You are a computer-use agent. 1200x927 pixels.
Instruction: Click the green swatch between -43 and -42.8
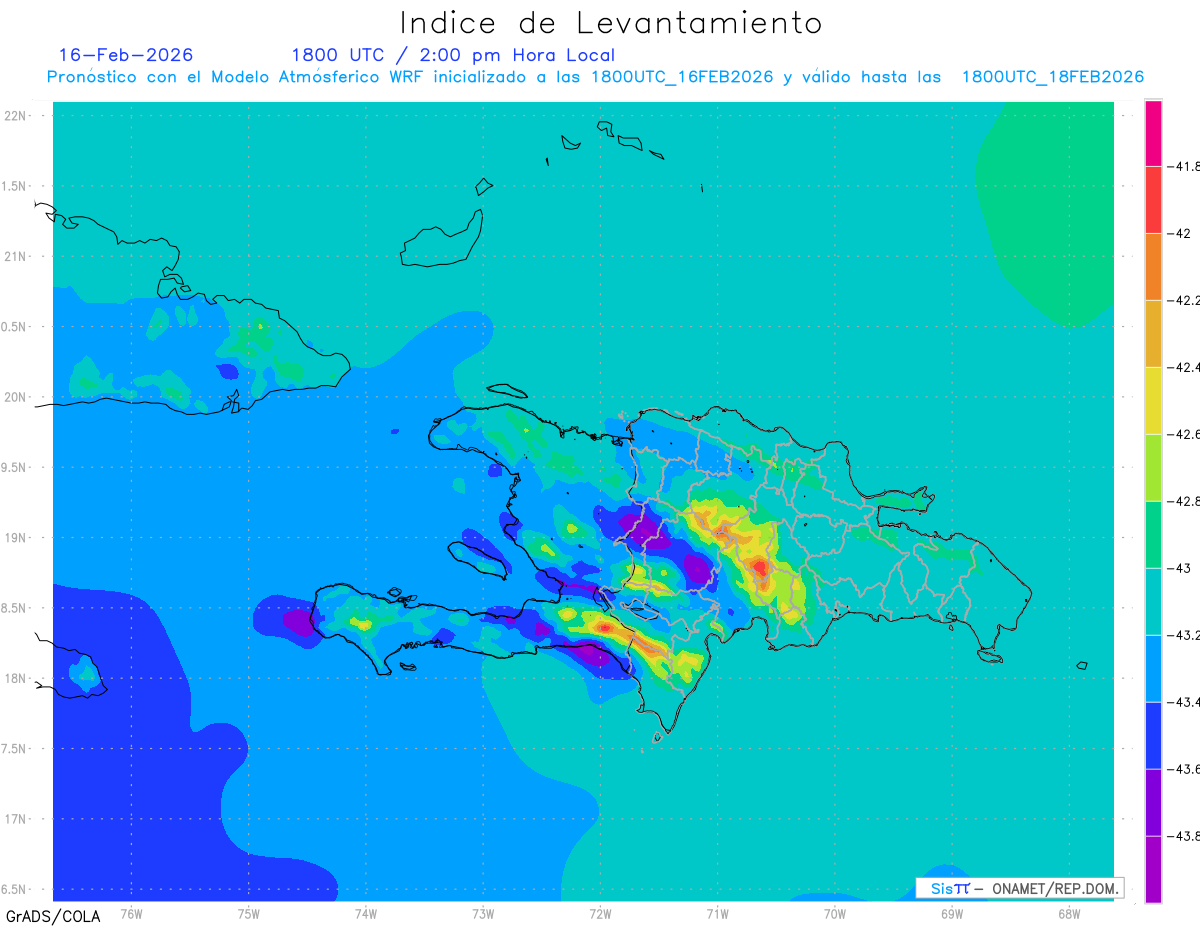[x=1153, y=535]
